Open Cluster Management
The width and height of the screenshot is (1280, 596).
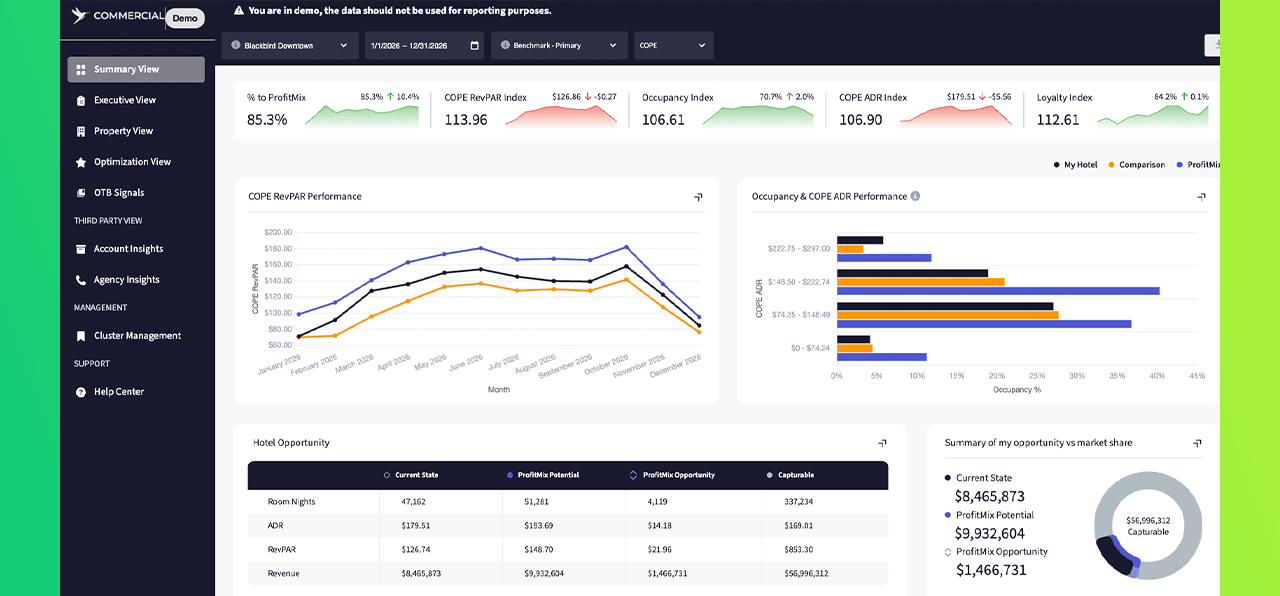pyautogui.click(x=136, y=336)
